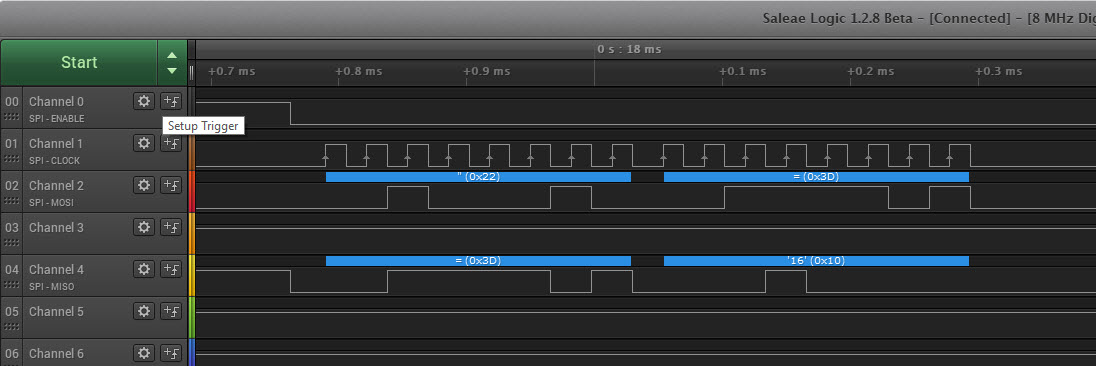Image resolution: width=1096 pixels, height=366 pixels.
Task: Click the SPI - MOSI label
Action: pos(51,203)
